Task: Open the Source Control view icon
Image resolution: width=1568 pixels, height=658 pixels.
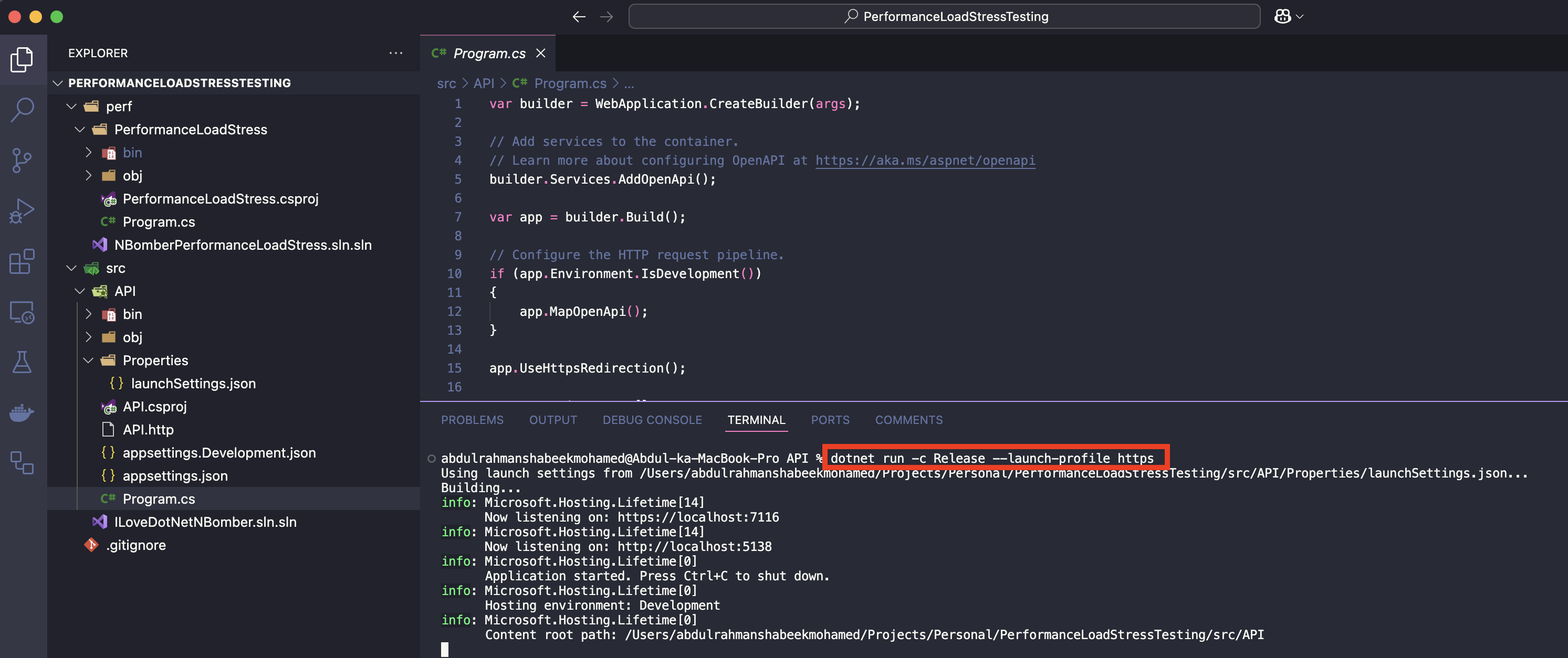Action: [22, 161]
